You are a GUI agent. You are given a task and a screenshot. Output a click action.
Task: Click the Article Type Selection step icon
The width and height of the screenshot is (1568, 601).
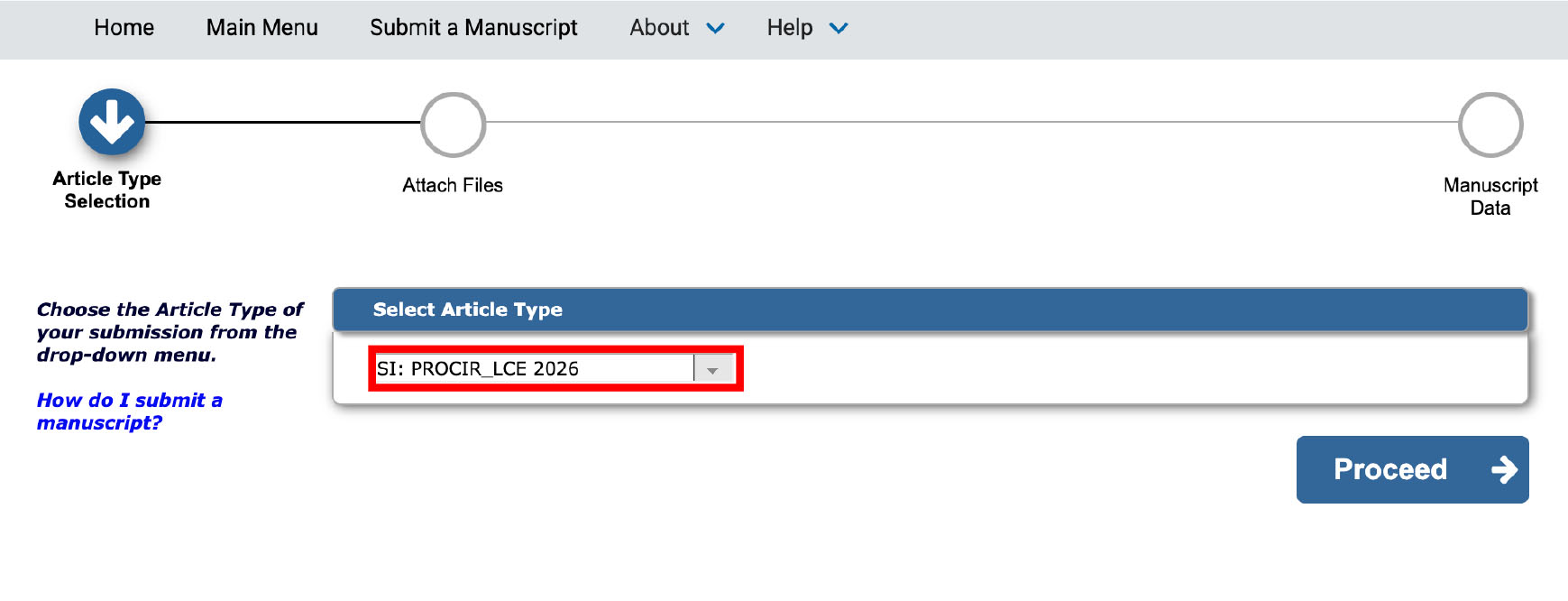(112, 122)
